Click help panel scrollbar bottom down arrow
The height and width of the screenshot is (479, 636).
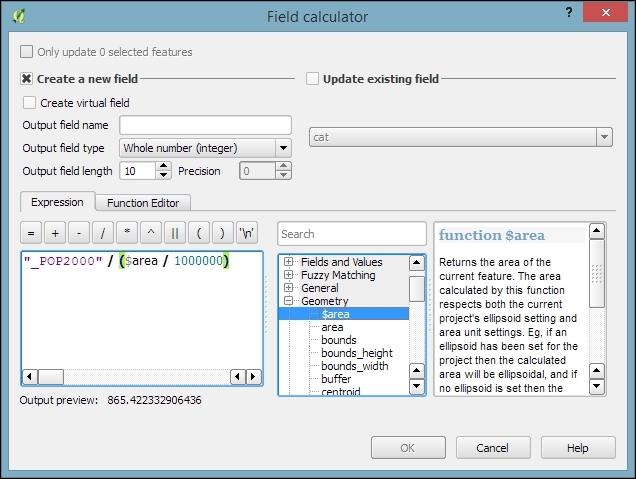pyautogui.click(x=597, y=387)
